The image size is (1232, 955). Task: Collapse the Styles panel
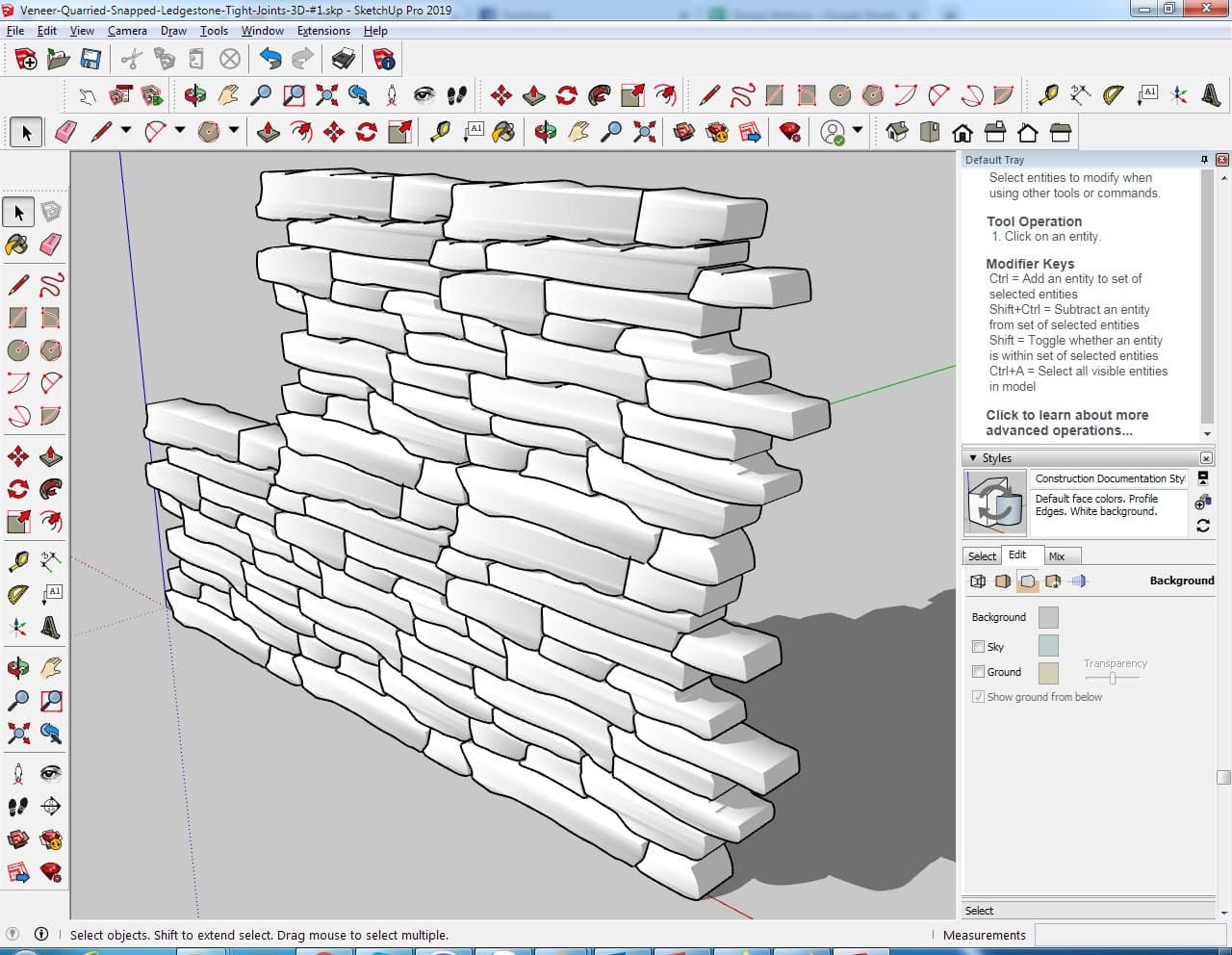tap(973, 458)
